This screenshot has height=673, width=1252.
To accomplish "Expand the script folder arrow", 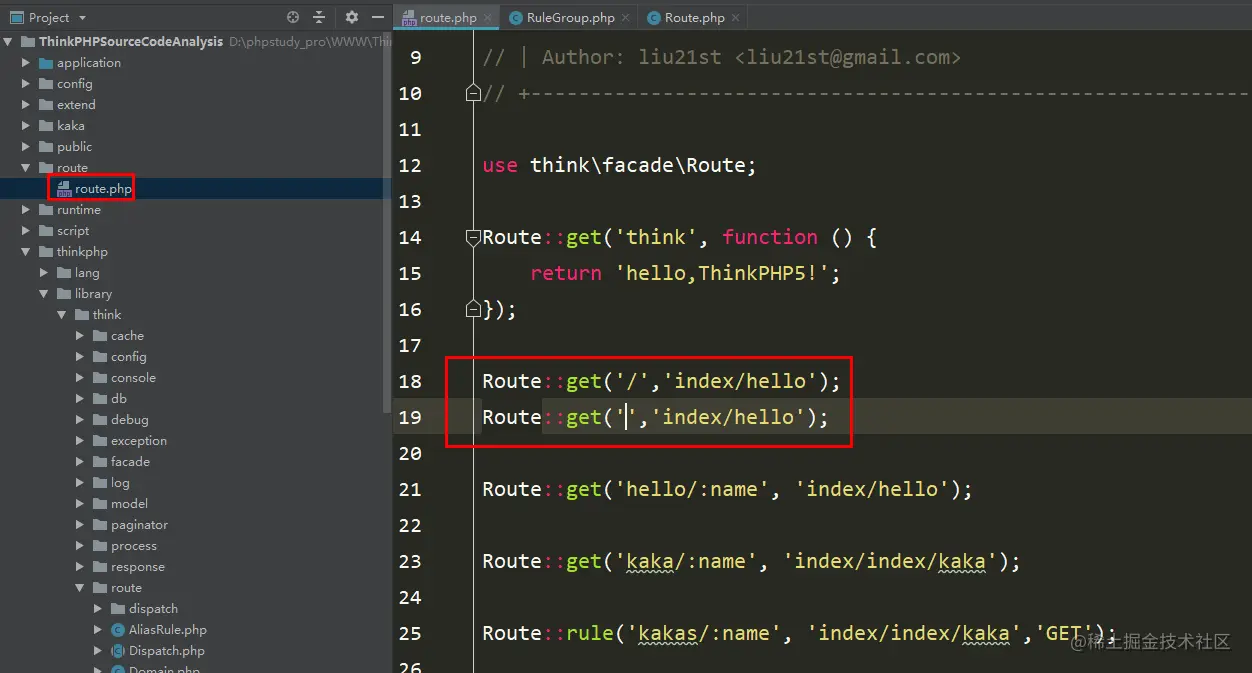I will tap(26, 231).
